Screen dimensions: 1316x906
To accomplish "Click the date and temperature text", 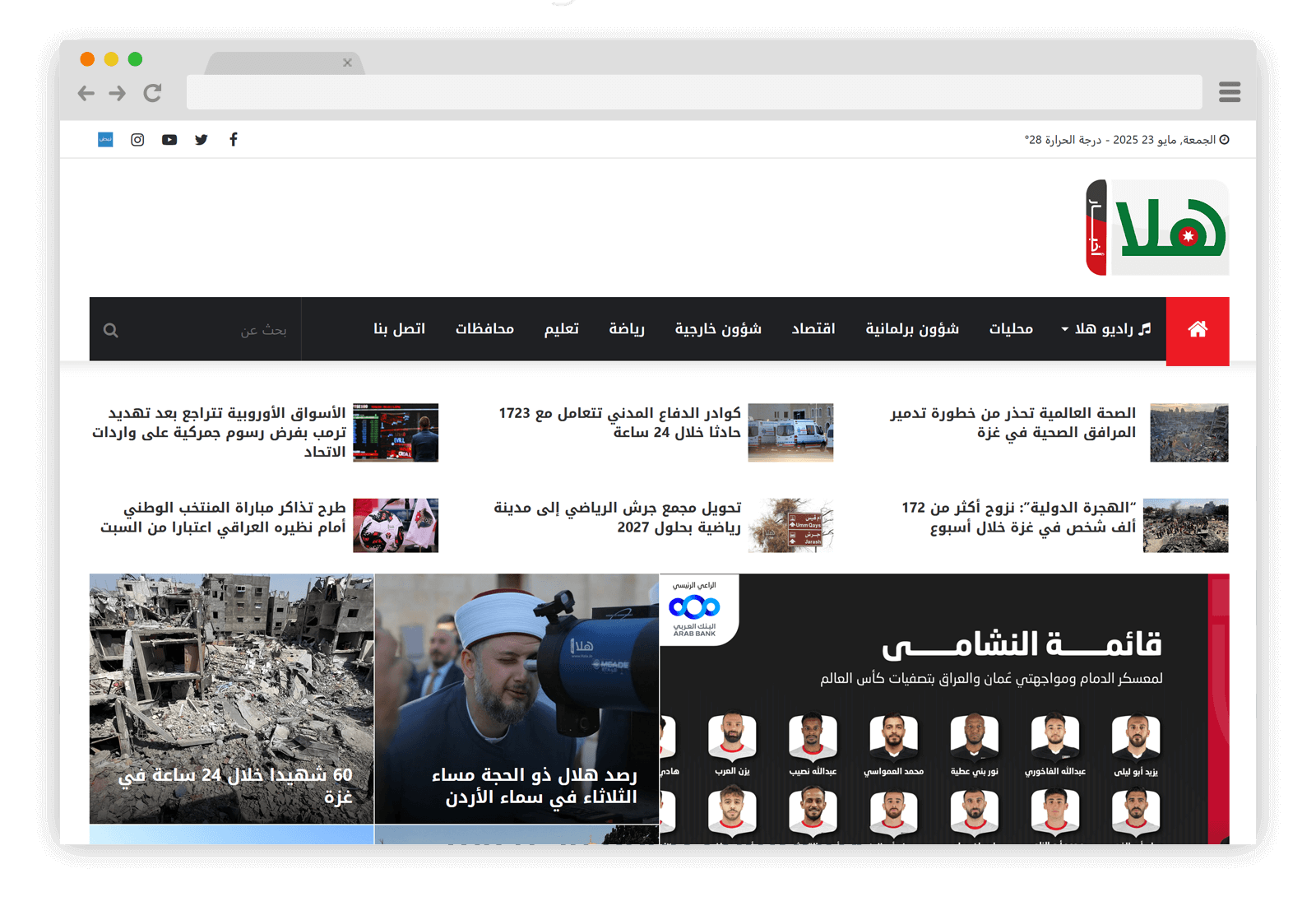I will 1119,140.
